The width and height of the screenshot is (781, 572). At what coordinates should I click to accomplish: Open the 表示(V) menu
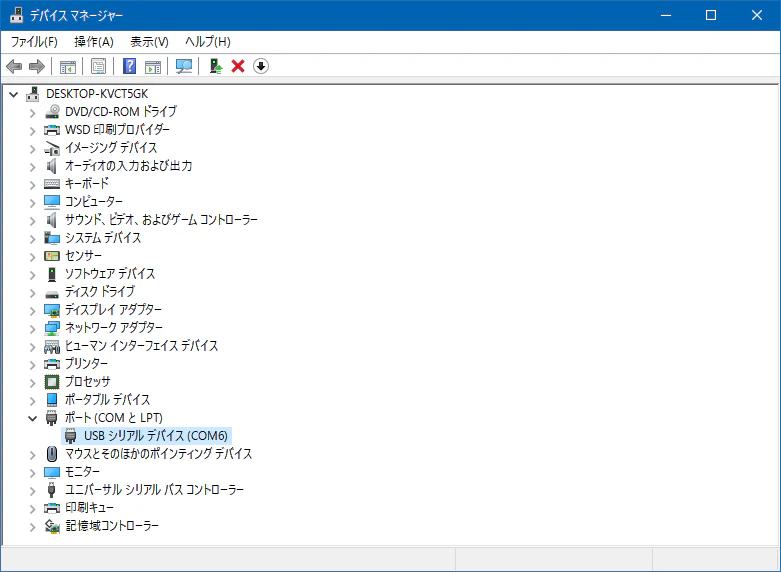pos(149,42)
